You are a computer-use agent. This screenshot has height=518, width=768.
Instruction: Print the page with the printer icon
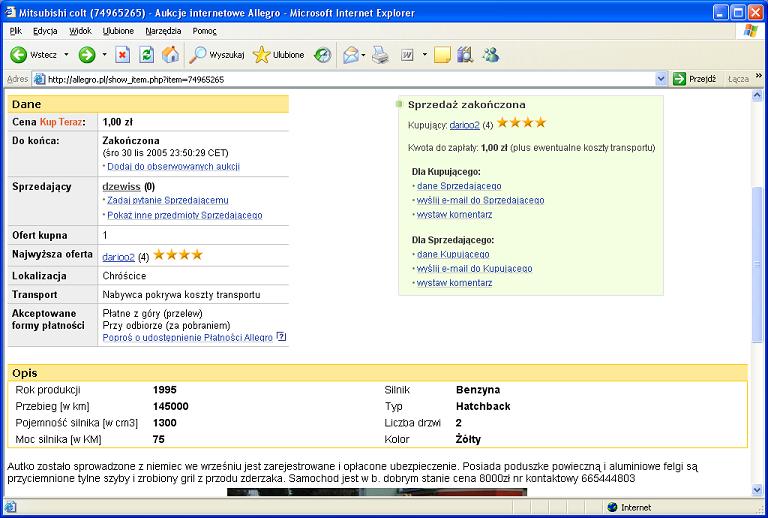click(380, 55)
